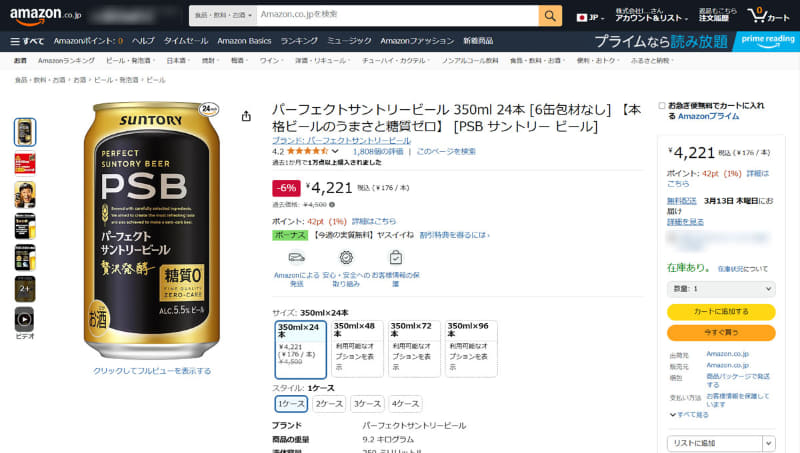Select the first product thumbnail image
Screen dimensions: 800x453
coord(25,131)
